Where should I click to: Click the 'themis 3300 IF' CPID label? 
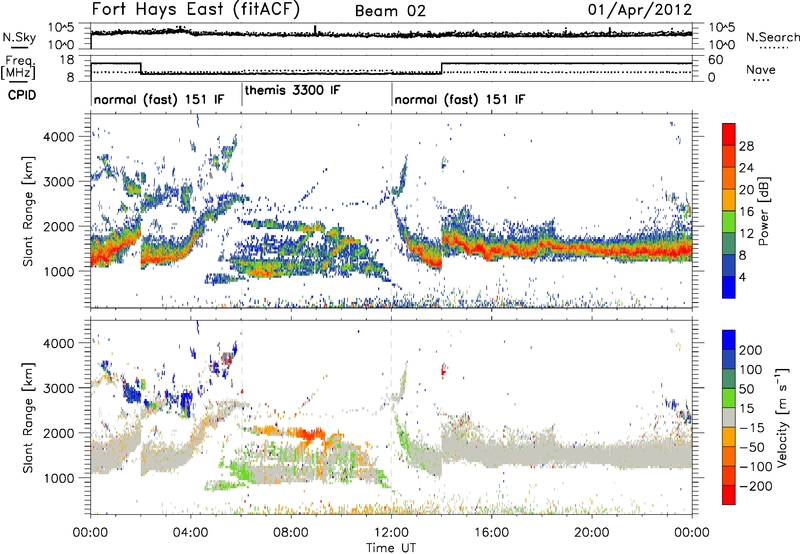pos(292,90)
